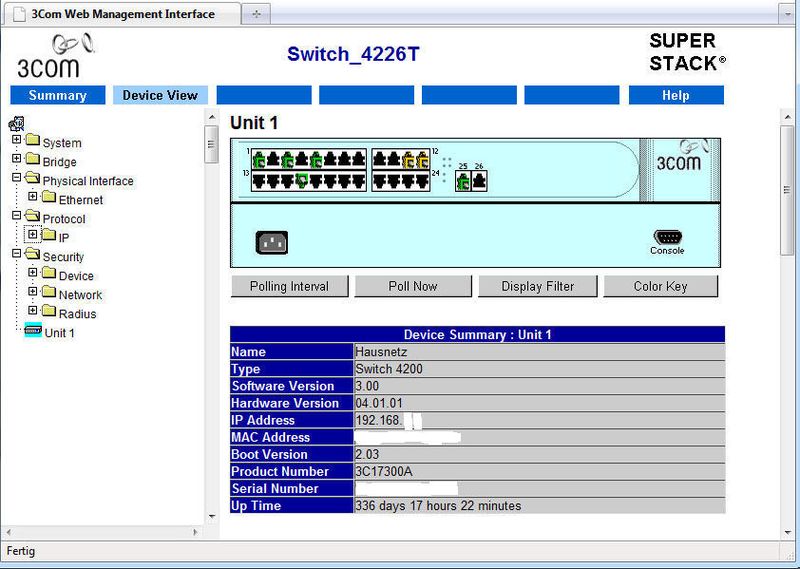Viewport: 800px width, 569px height.
Task: Click yellow port 12 on the switch
Action: coord(422,160)
